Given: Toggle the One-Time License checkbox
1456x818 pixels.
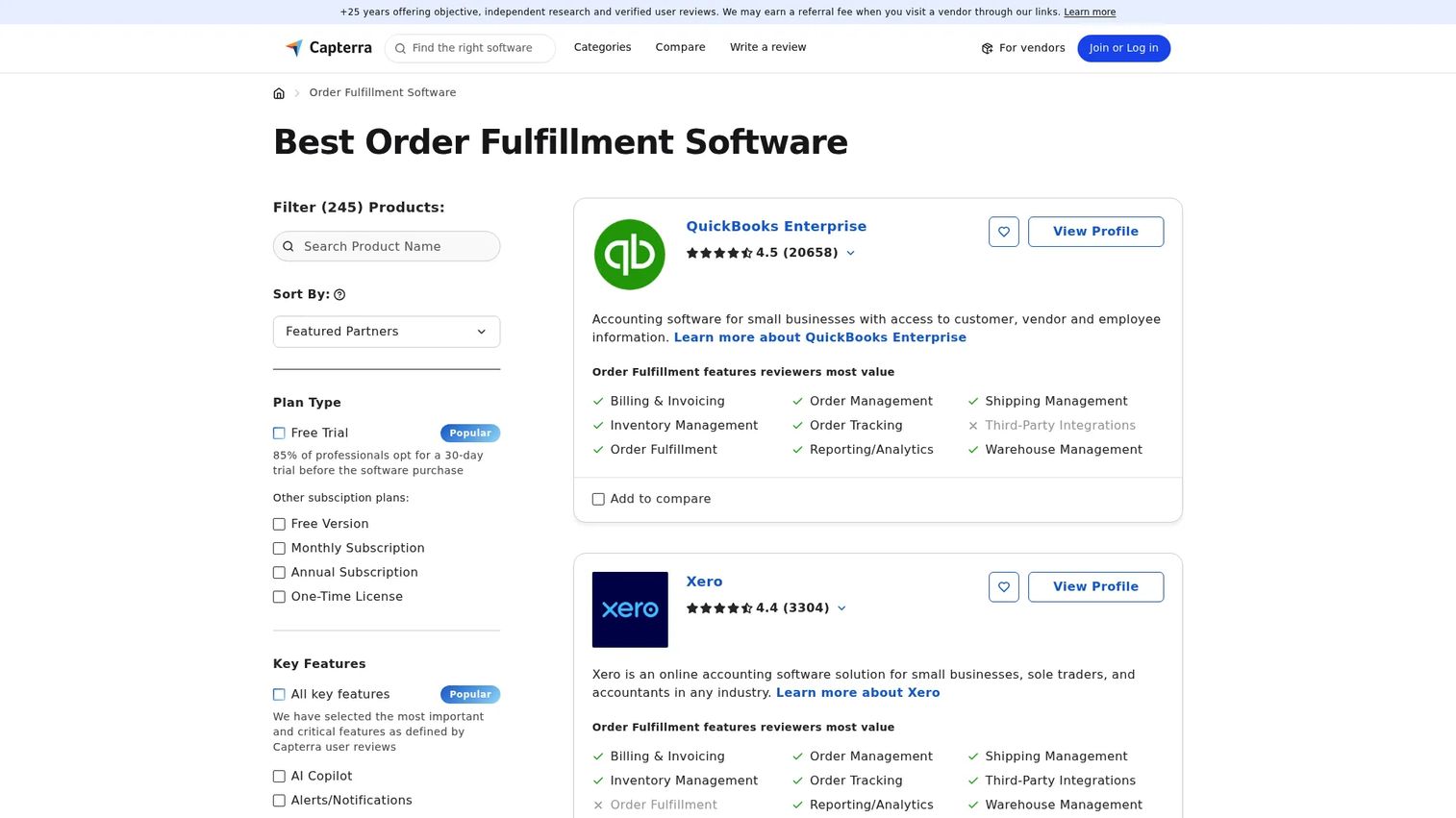Looking at the screenshot, I should click(x=279, y=597).
